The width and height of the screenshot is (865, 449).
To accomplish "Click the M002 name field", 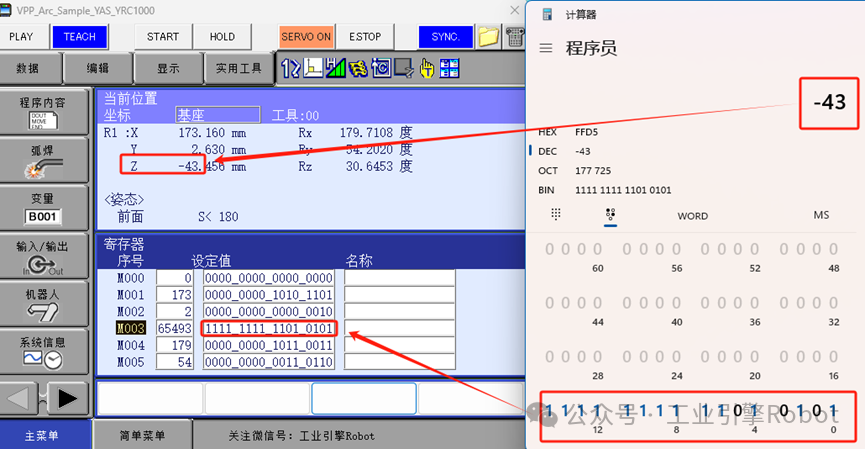I will pyautogui.click(x=400, y=311).
